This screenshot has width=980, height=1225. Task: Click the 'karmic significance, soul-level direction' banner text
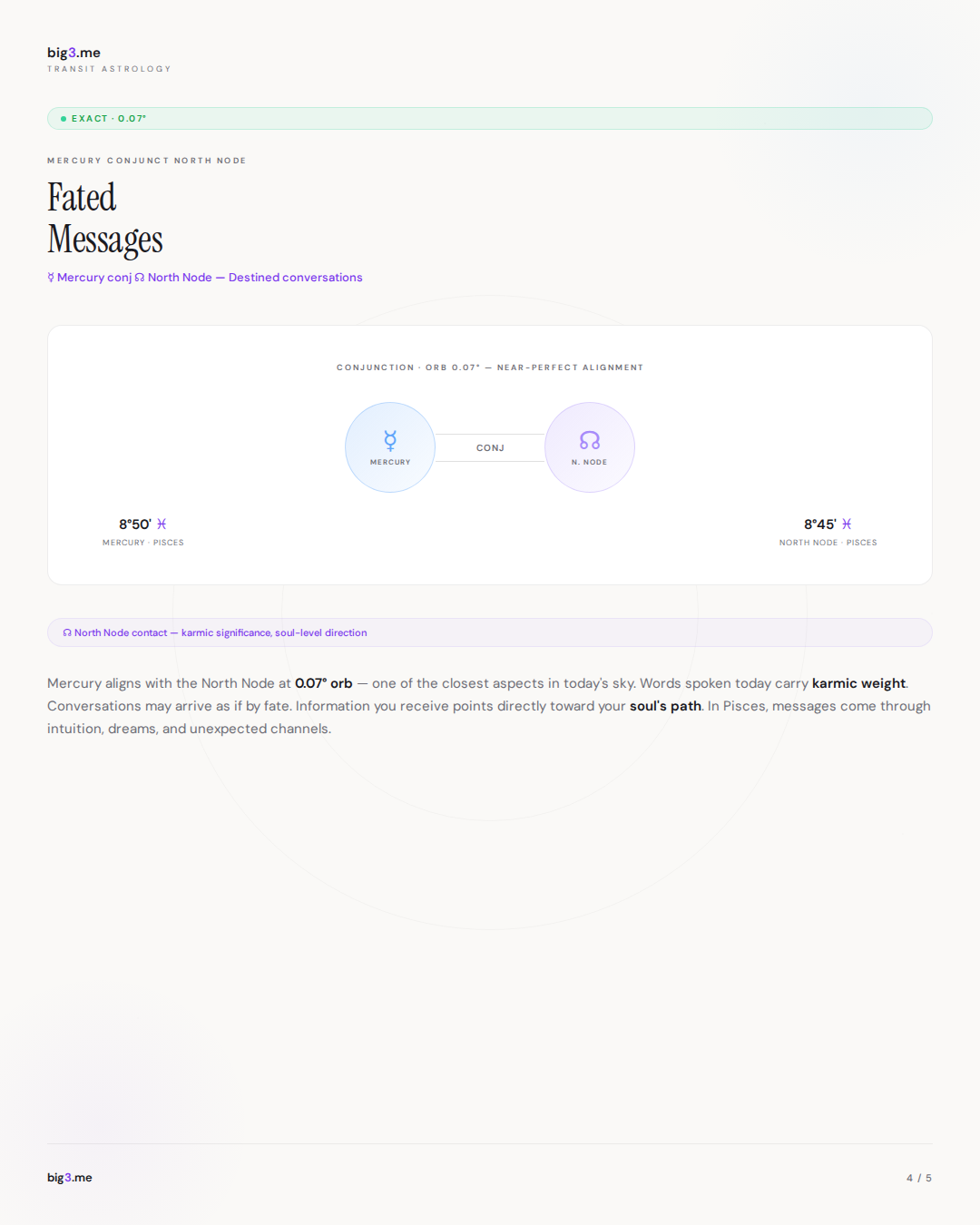click(274, 633)
